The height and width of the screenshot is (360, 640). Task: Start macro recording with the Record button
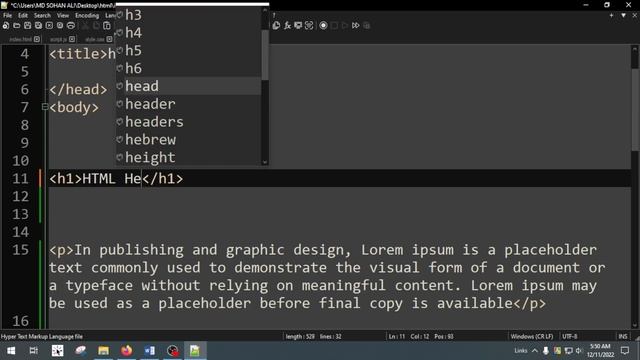[323, 25]
